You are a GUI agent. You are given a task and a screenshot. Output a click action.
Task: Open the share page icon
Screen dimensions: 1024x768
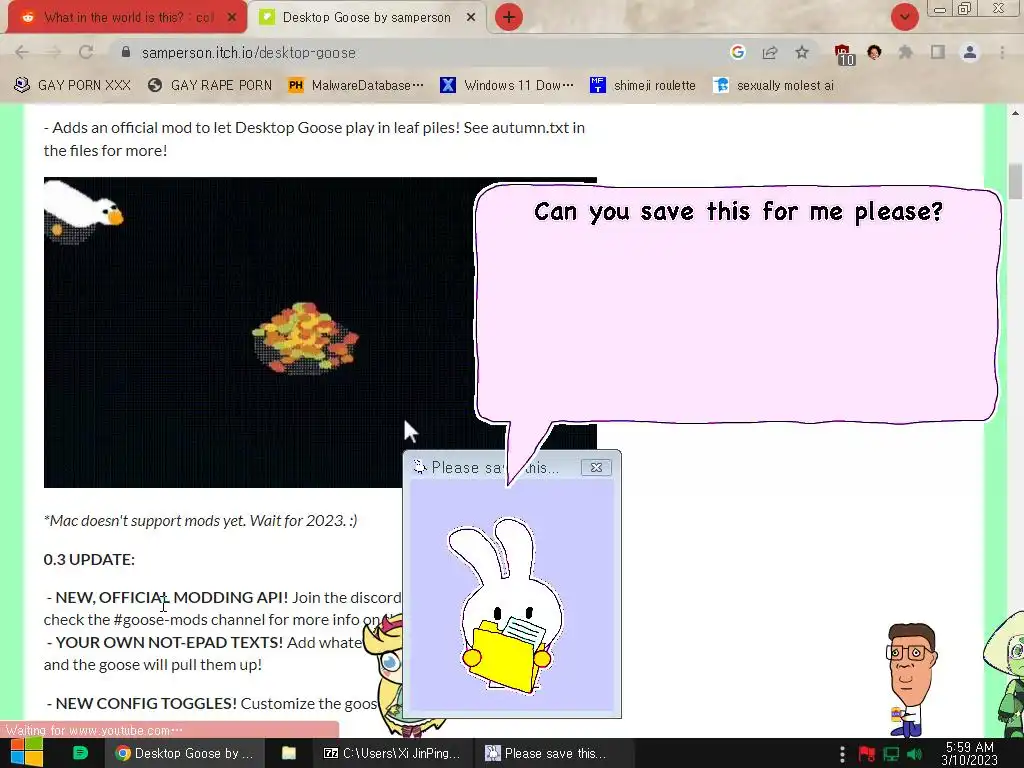tap(770, 52)
